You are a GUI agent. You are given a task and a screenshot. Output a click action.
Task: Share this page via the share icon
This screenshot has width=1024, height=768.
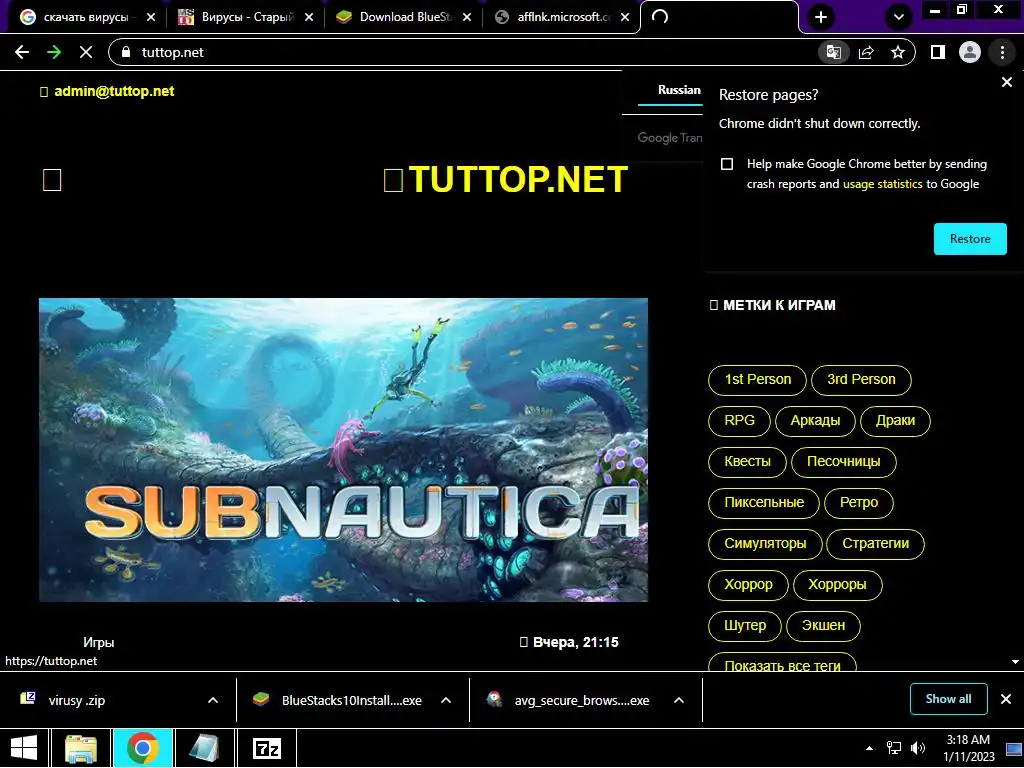(866, 52)
